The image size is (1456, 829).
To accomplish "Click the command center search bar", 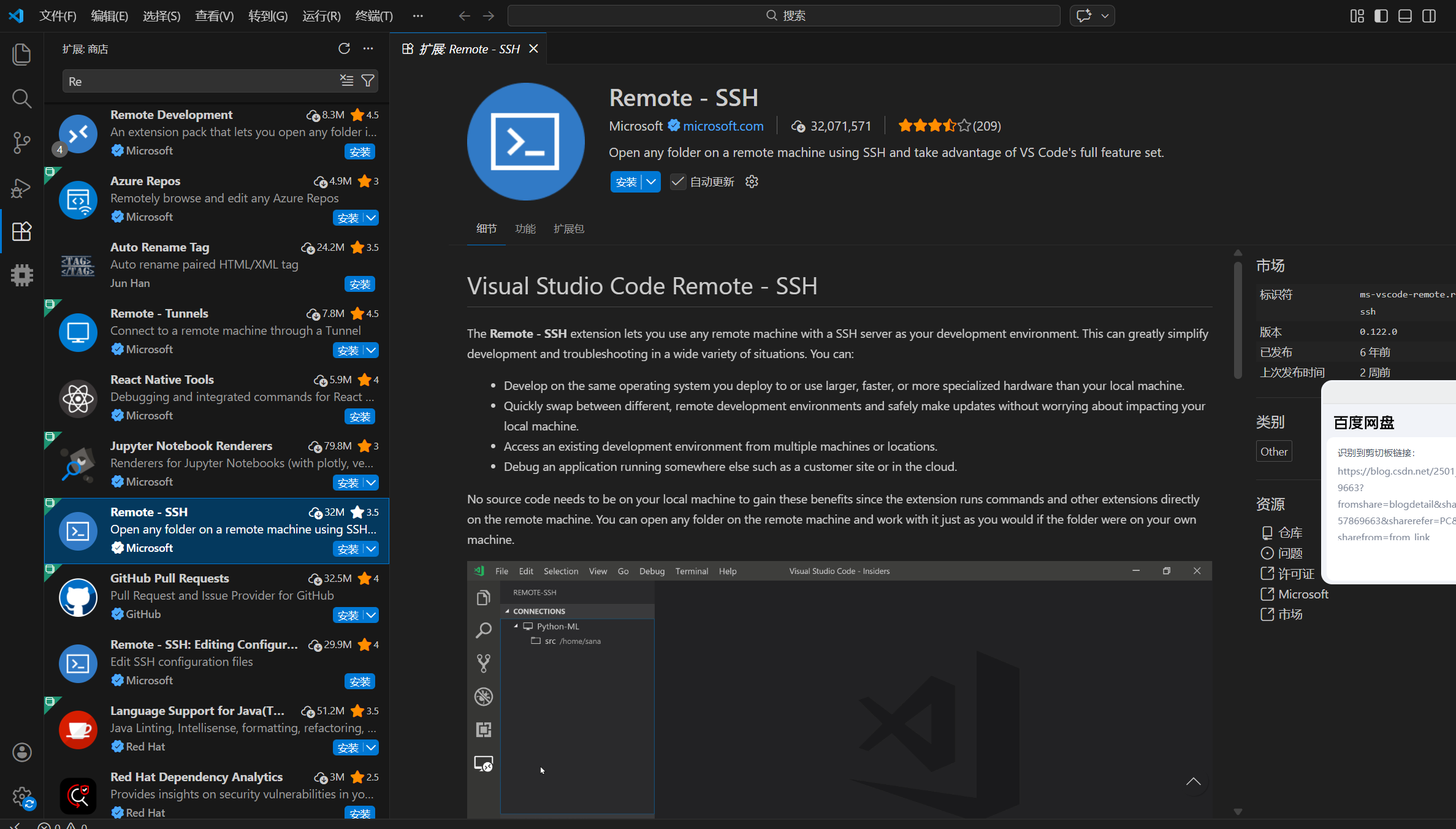I will point(784,16).
